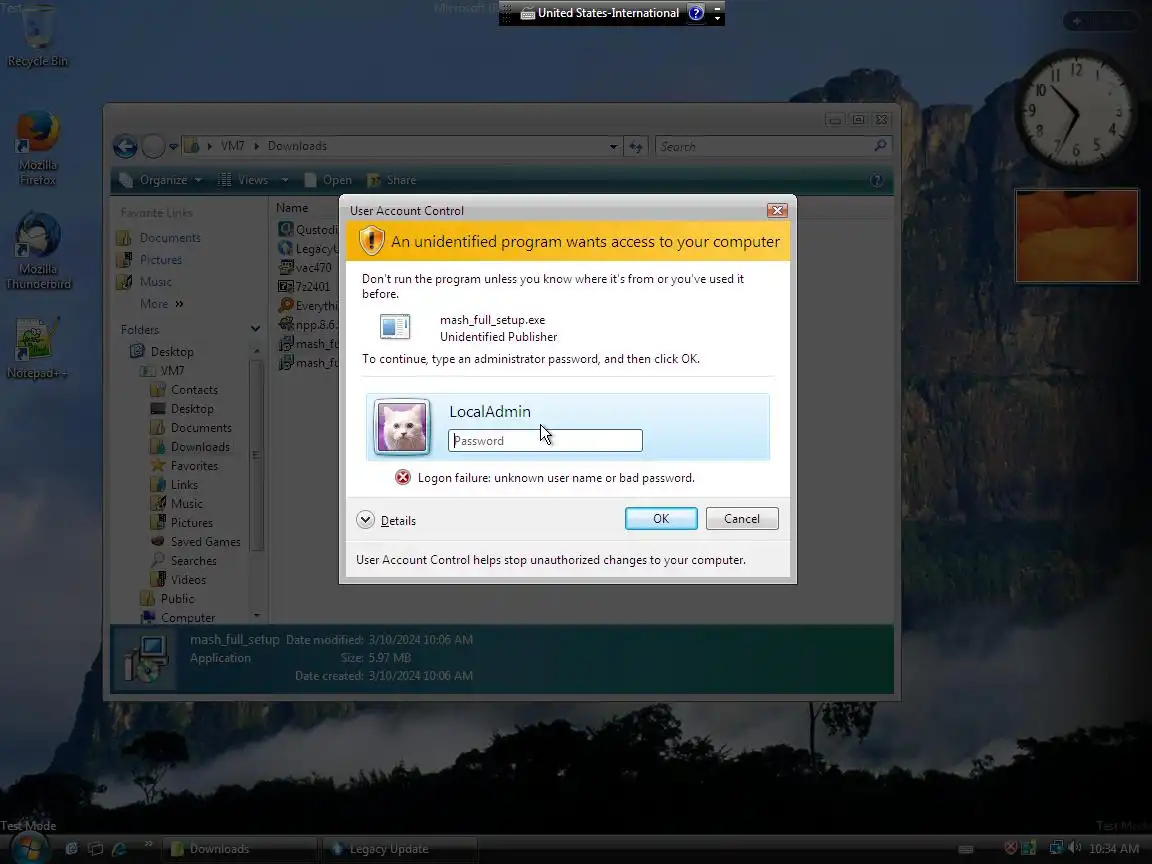Screen dimensions: 1152x864
Task: Open the Mozilla Thunderbird desktop shortcut
Action: [x=37, y=251]
